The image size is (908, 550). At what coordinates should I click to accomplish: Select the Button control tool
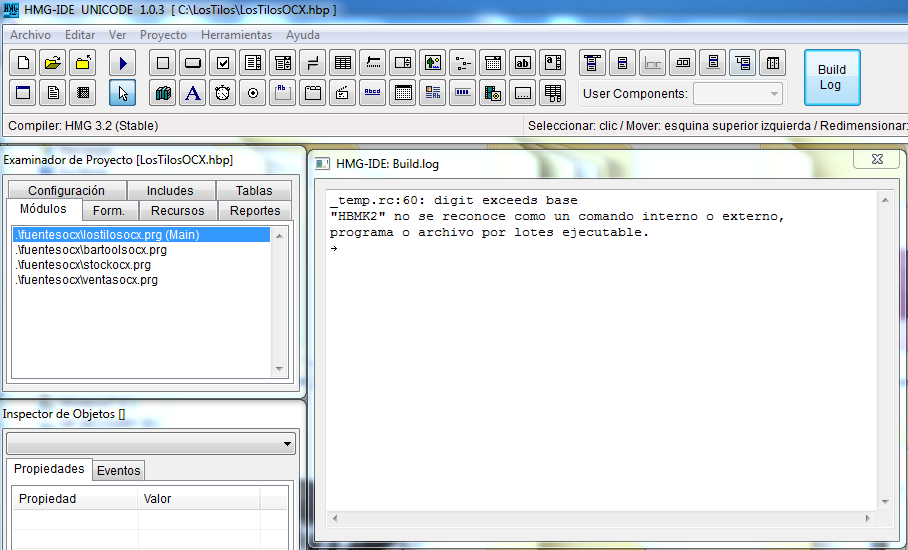pyautogui.click(x=193, y=63)
